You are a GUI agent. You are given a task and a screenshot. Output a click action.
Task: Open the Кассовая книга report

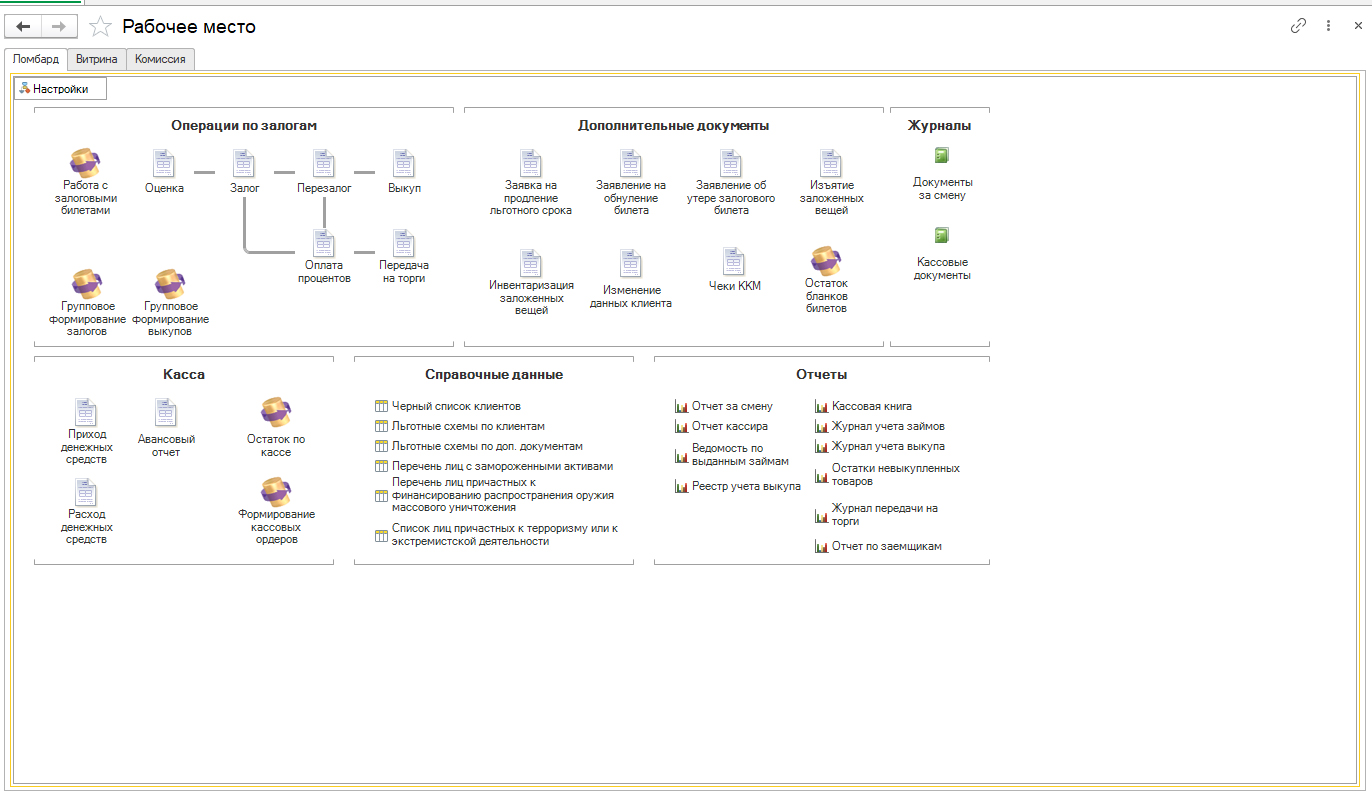(x=871, y=407)
